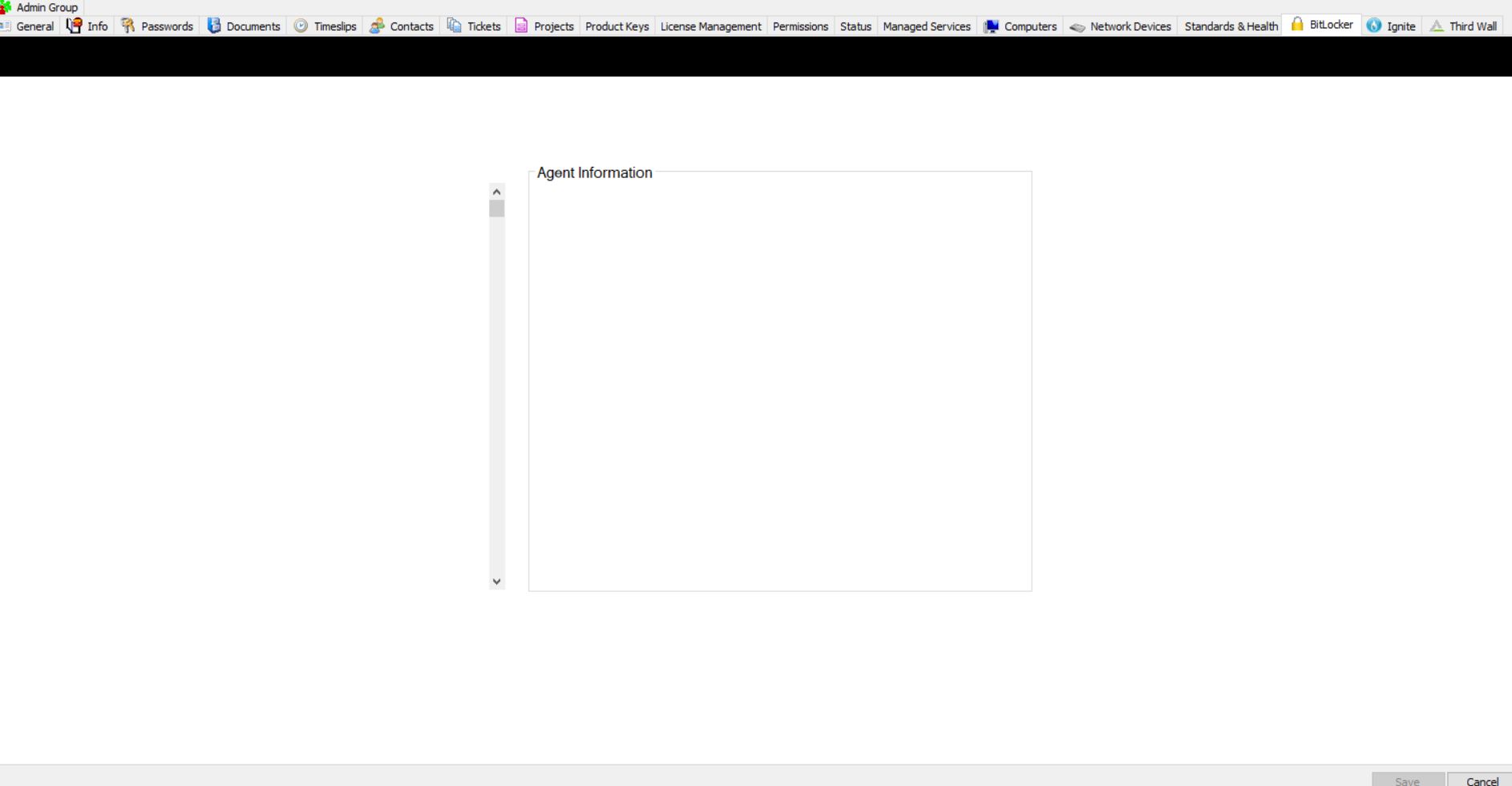Click the Timeslips clock icon
Image resolution: width=1512 pixels, height=786 pixels.
(301, 26)
